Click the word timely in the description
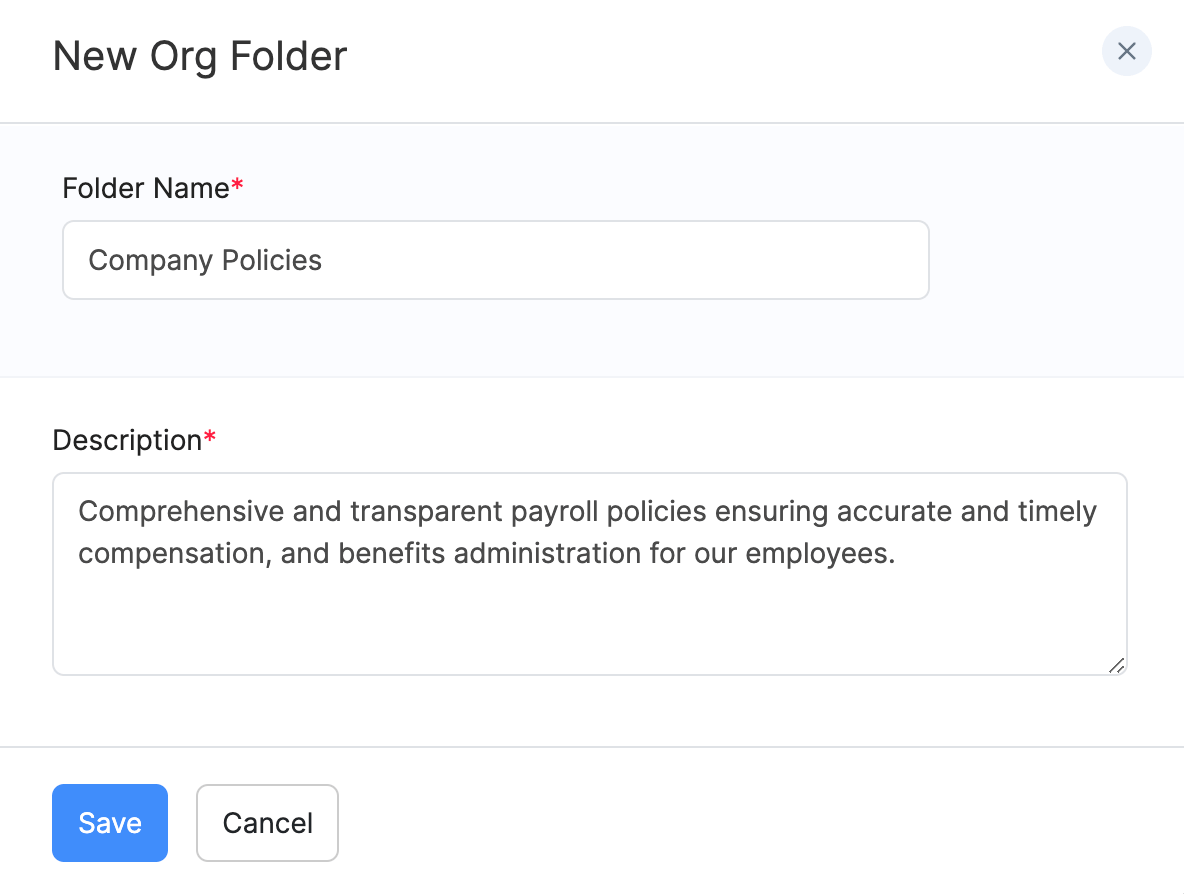Viewport: 1184px width, 894px height. point(1057,512)
